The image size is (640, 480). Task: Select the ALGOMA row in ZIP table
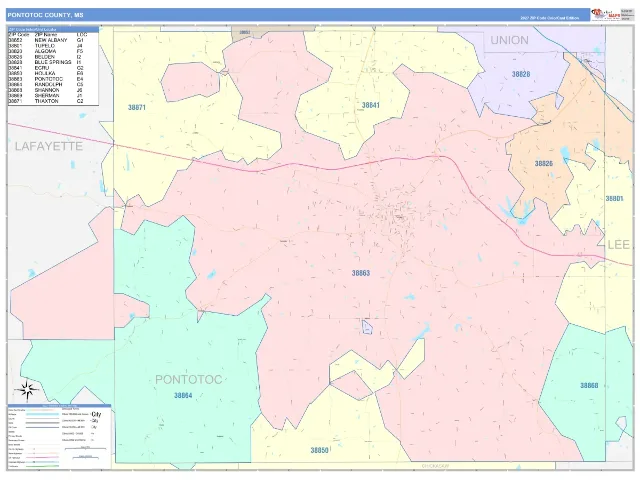(x=48, y=51)
